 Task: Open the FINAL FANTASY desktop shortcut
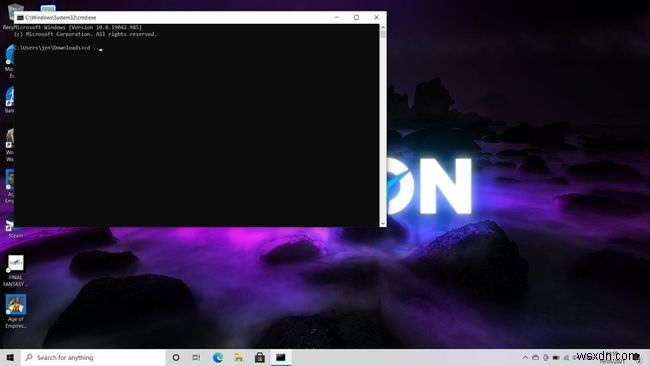(x=16, y=270)
